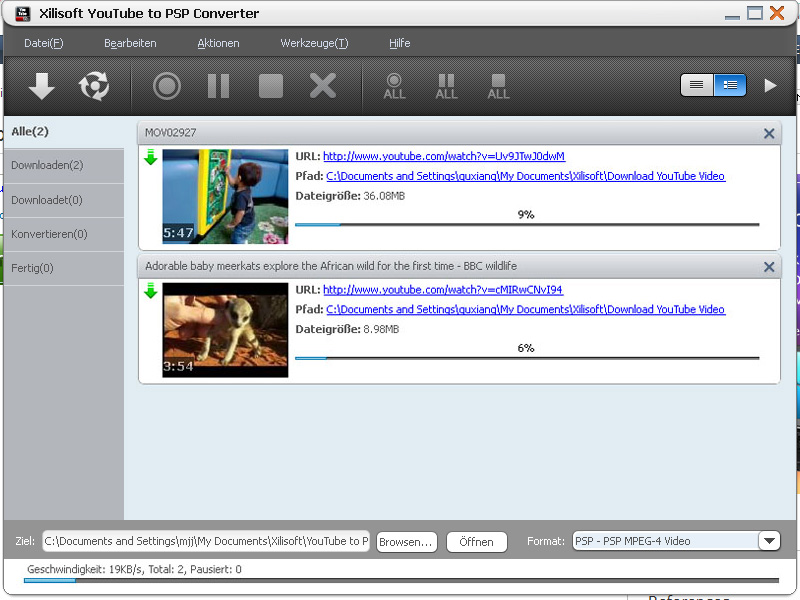Open the MOV02927 YouTube URL link
This screenshot has width=800, height=600.
(444, 156)
